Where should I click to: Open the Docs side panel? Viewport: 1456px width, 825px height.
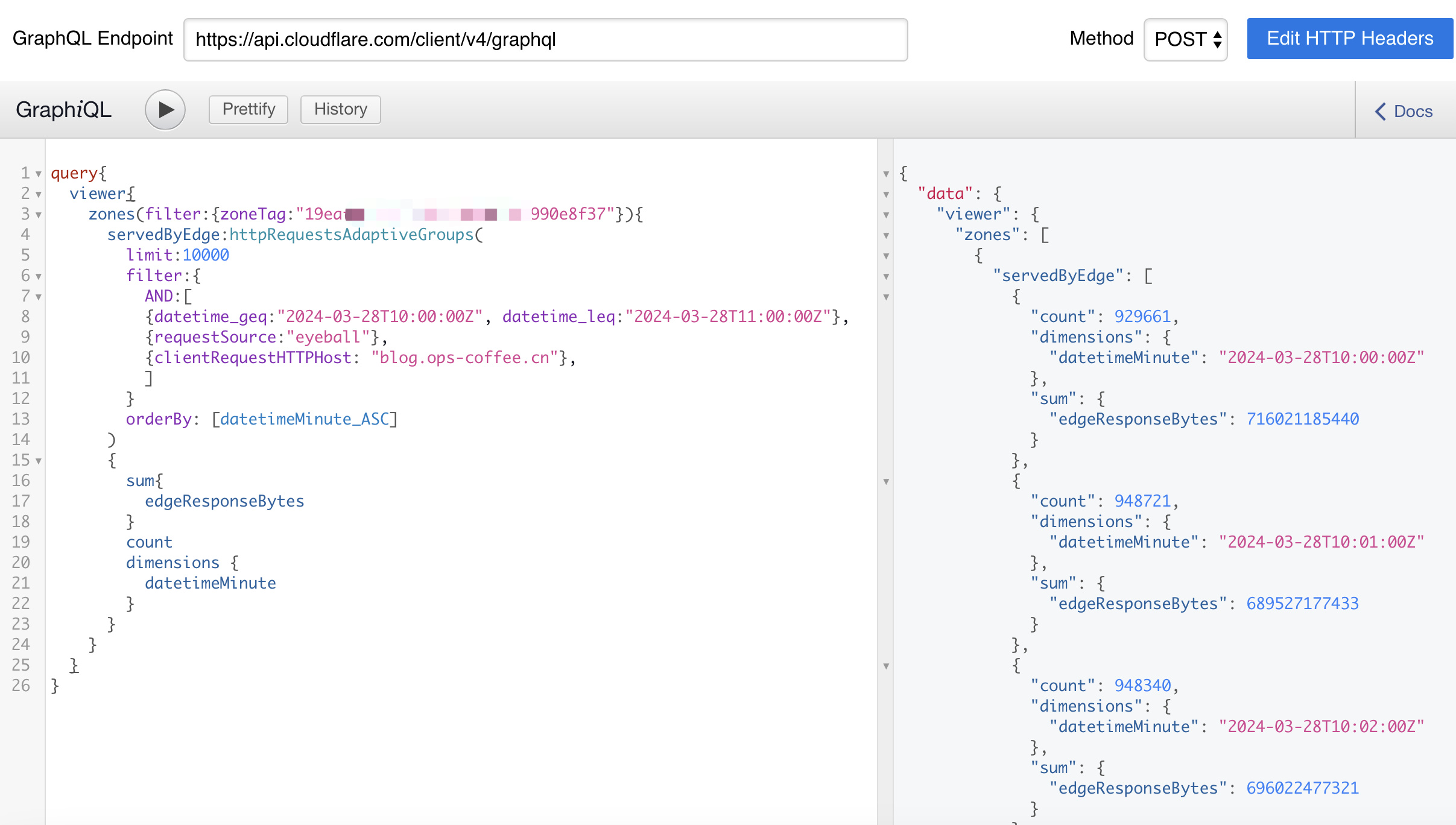(x=1404, y=111)
